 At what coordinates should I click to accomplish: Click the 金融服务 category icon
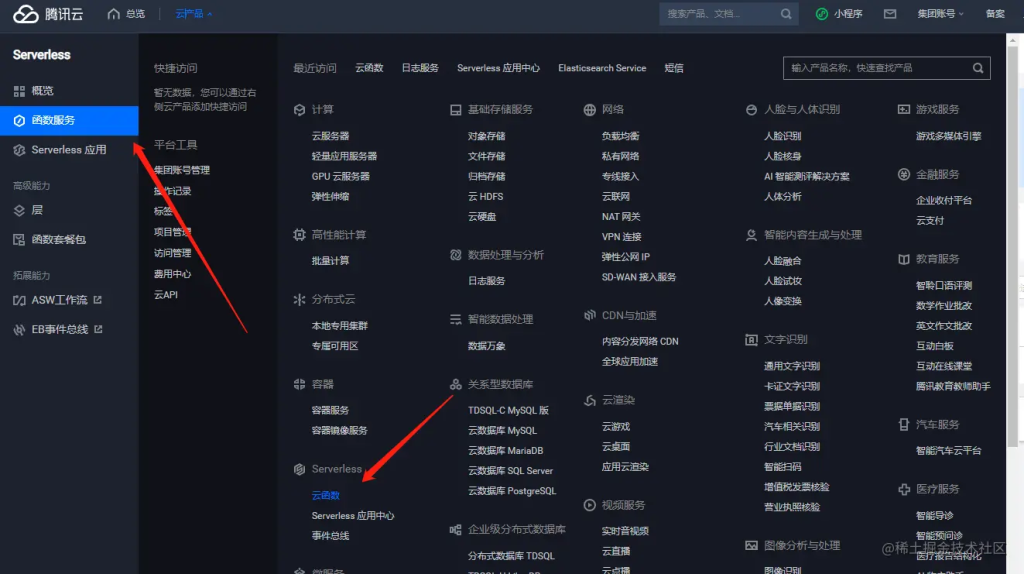903,174
